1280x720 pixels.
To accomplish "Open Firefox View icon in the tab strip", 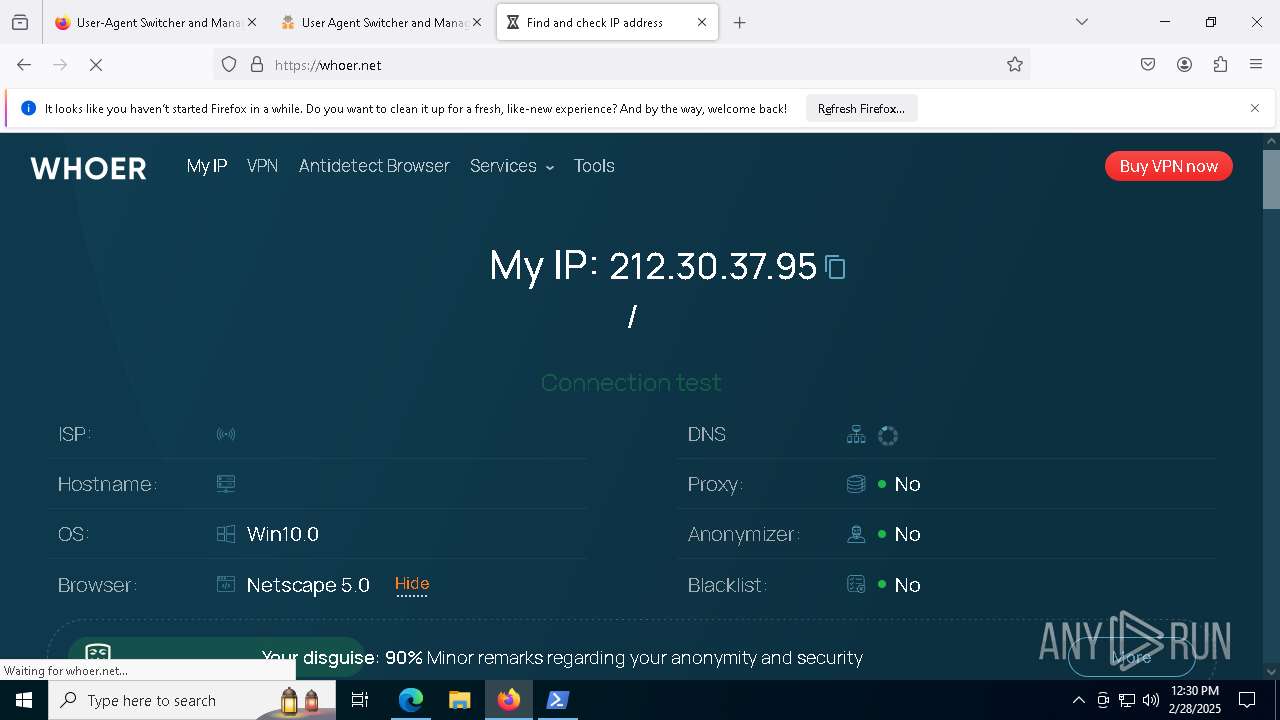I will pyautogui.click(x=20, y=22).
